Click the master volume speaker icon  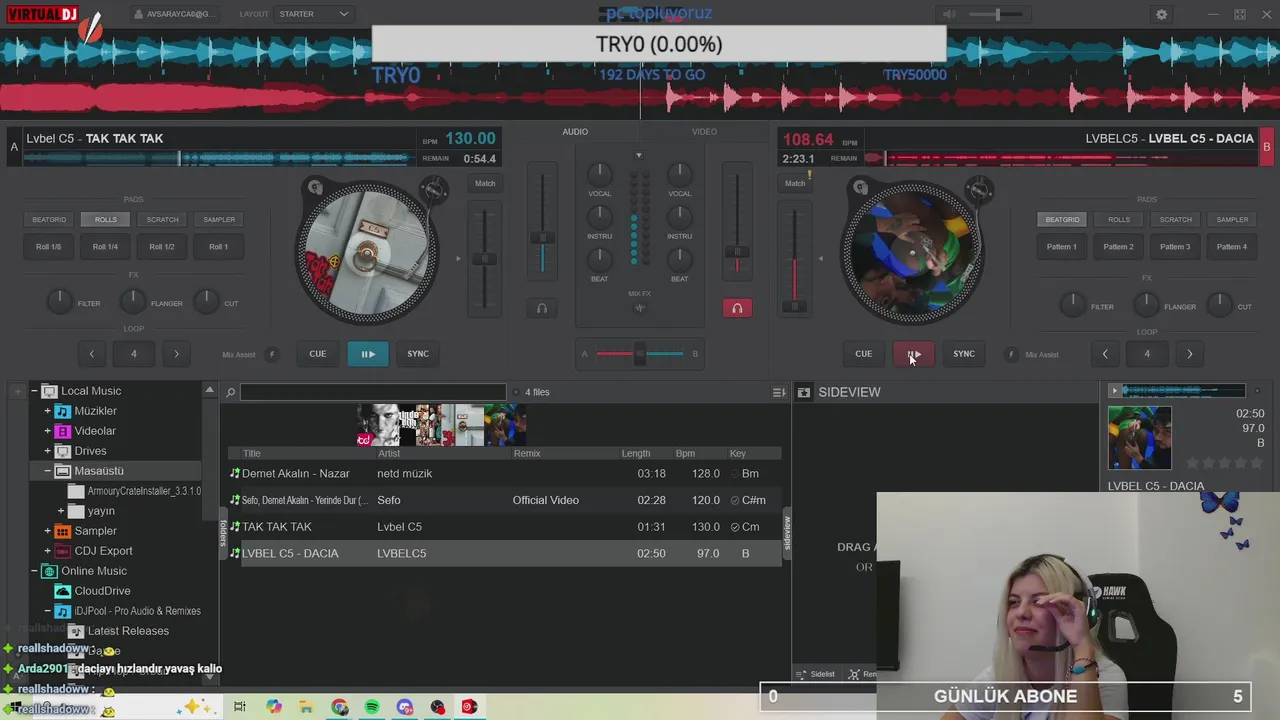[948, 15]
